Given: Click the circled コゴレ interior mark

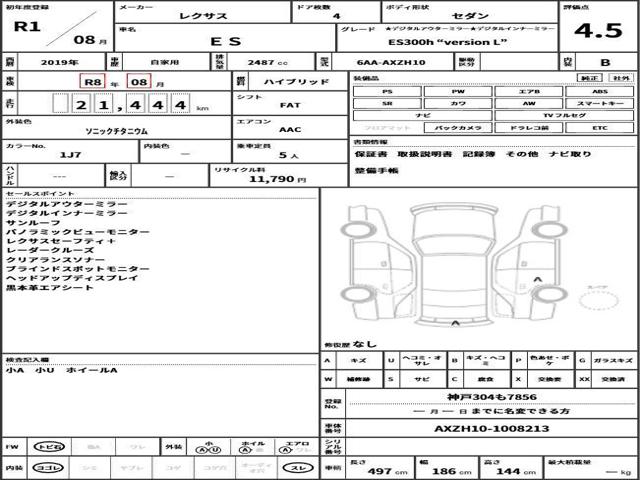Looking at the screenshot, I should (x=48, y=468).
